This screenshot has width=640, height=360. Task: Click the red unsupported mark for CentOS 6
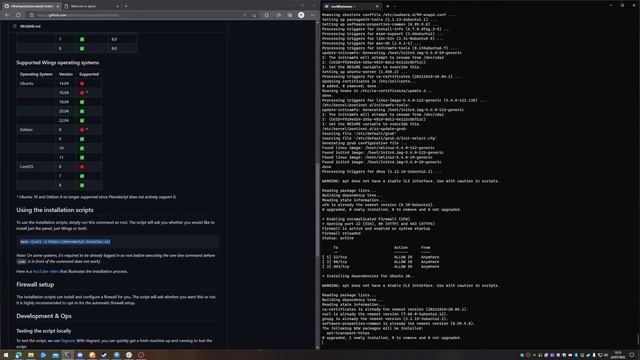(x=82, y=167)
